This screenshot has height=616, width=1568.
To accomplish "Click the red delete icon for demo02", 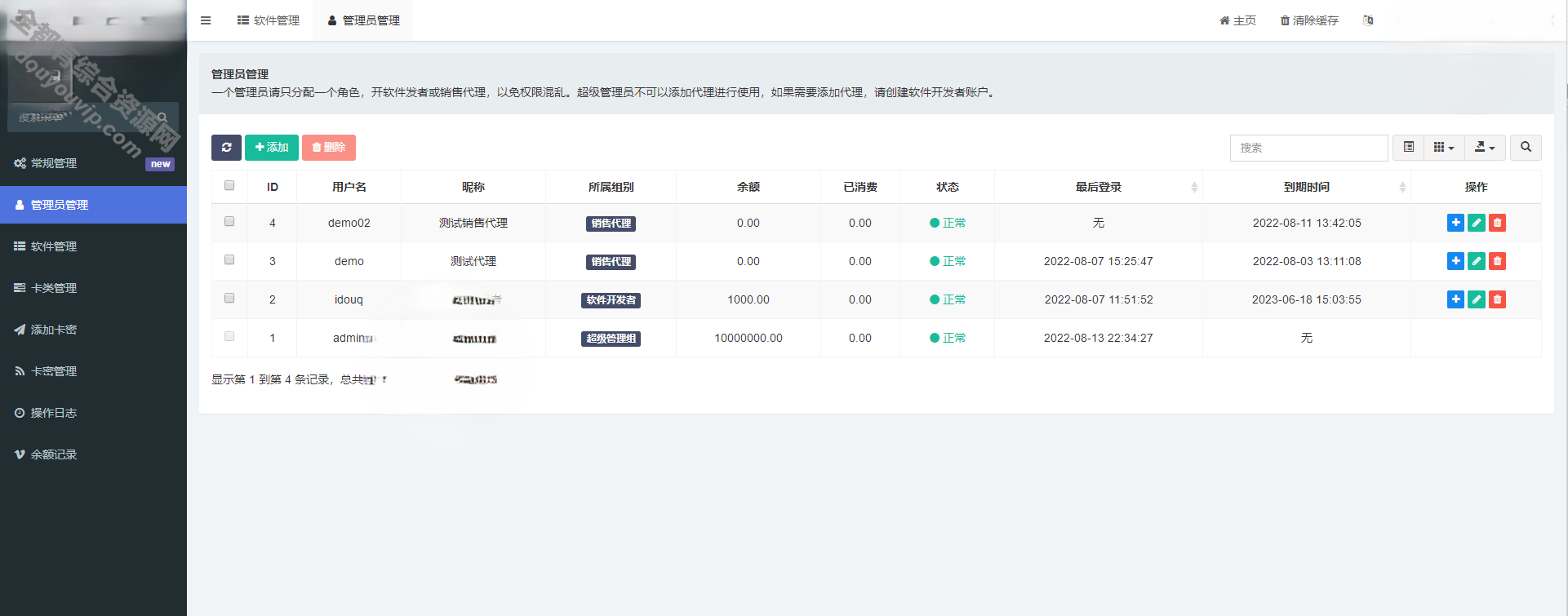I will tap(1497, 223).
